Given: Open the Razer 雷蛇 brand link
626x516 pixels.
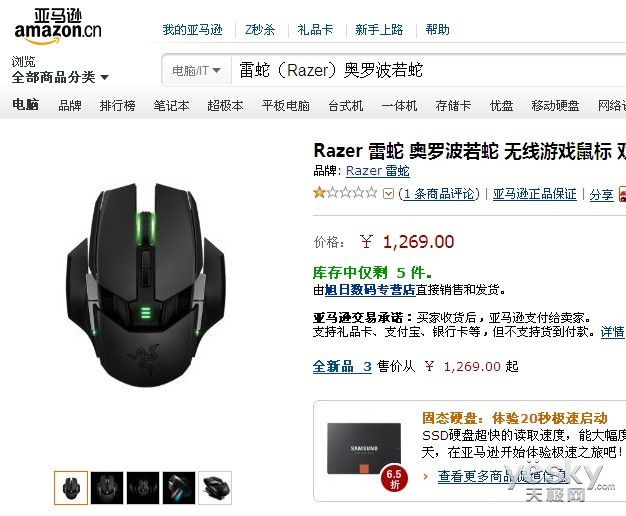Looking at the screenshot, I should click(x=378, y=171).
